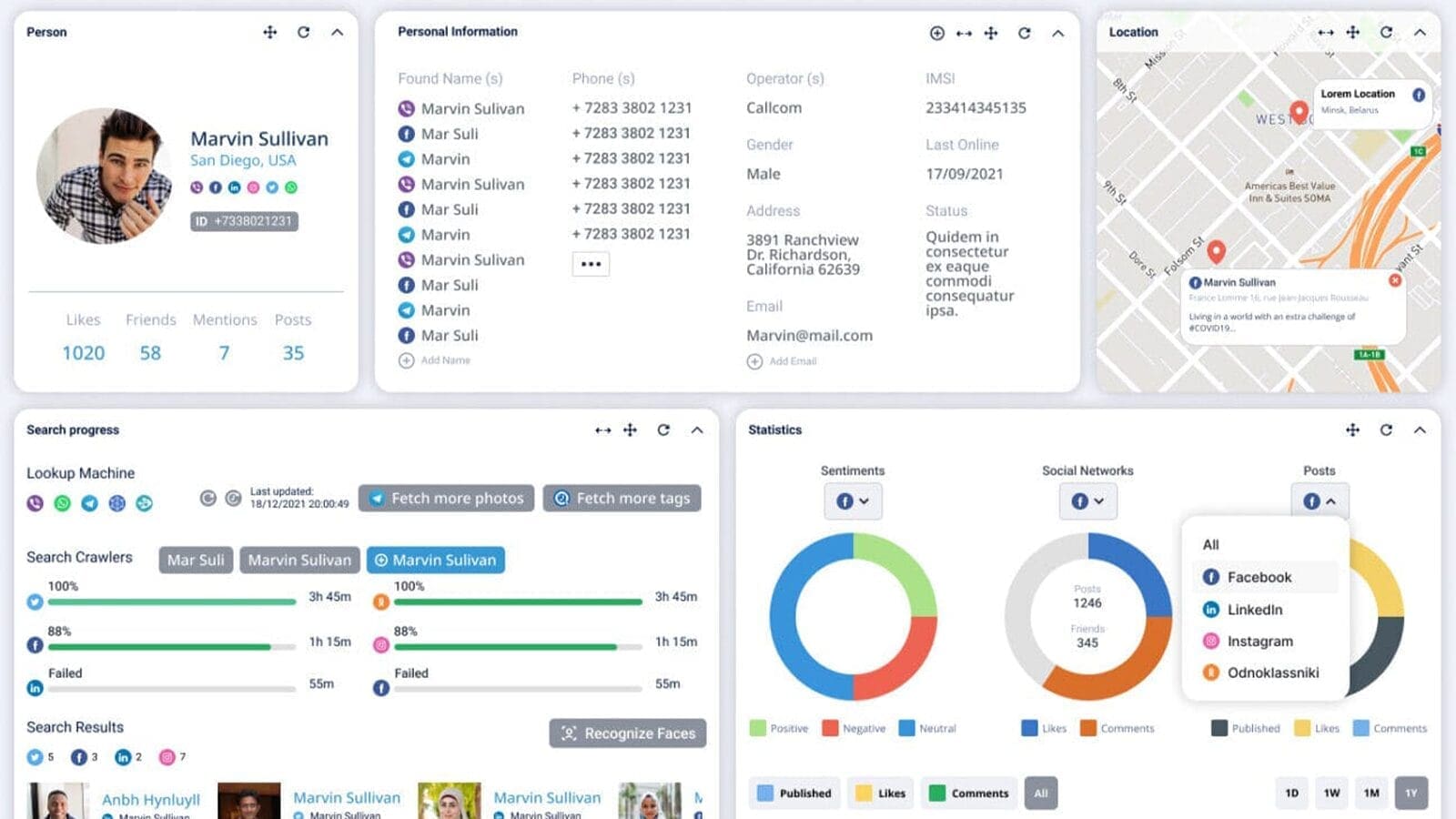The image size is (1456, 819).
Task: Open Viber lookup in the Lookup Machine
Action: tap(35, 503)
